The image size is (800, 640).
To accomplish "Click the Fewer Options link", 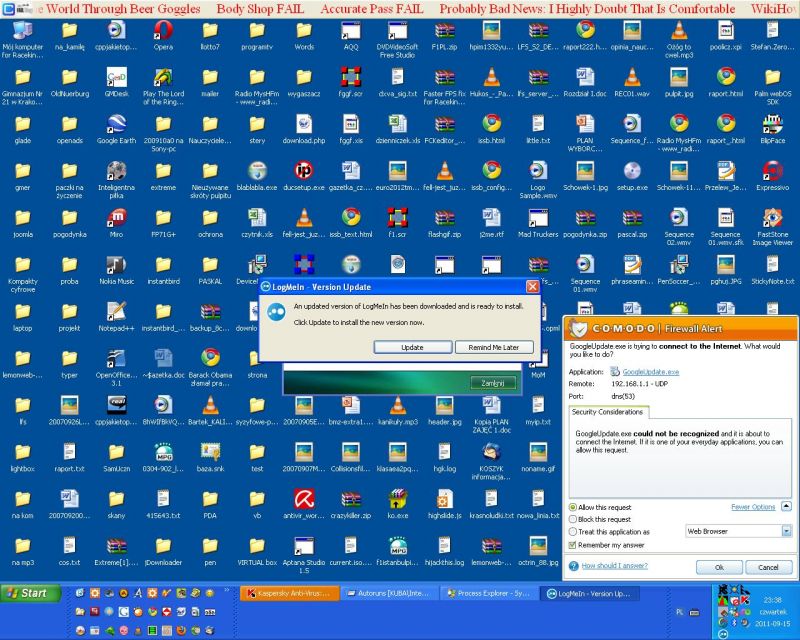I will point(753,507).
